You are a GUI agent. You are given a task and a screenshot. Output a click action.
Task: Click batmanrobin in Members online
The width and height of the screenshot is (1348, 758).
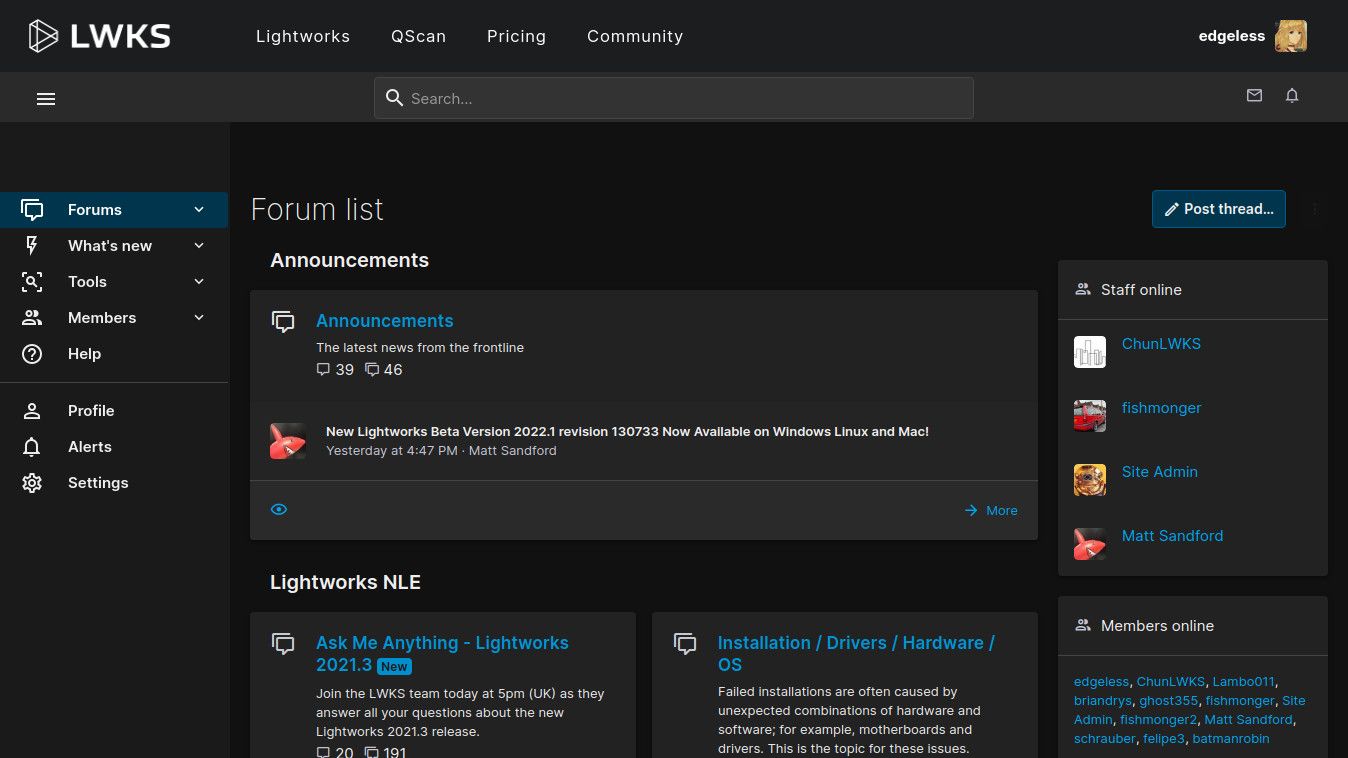pos(1231,739)
